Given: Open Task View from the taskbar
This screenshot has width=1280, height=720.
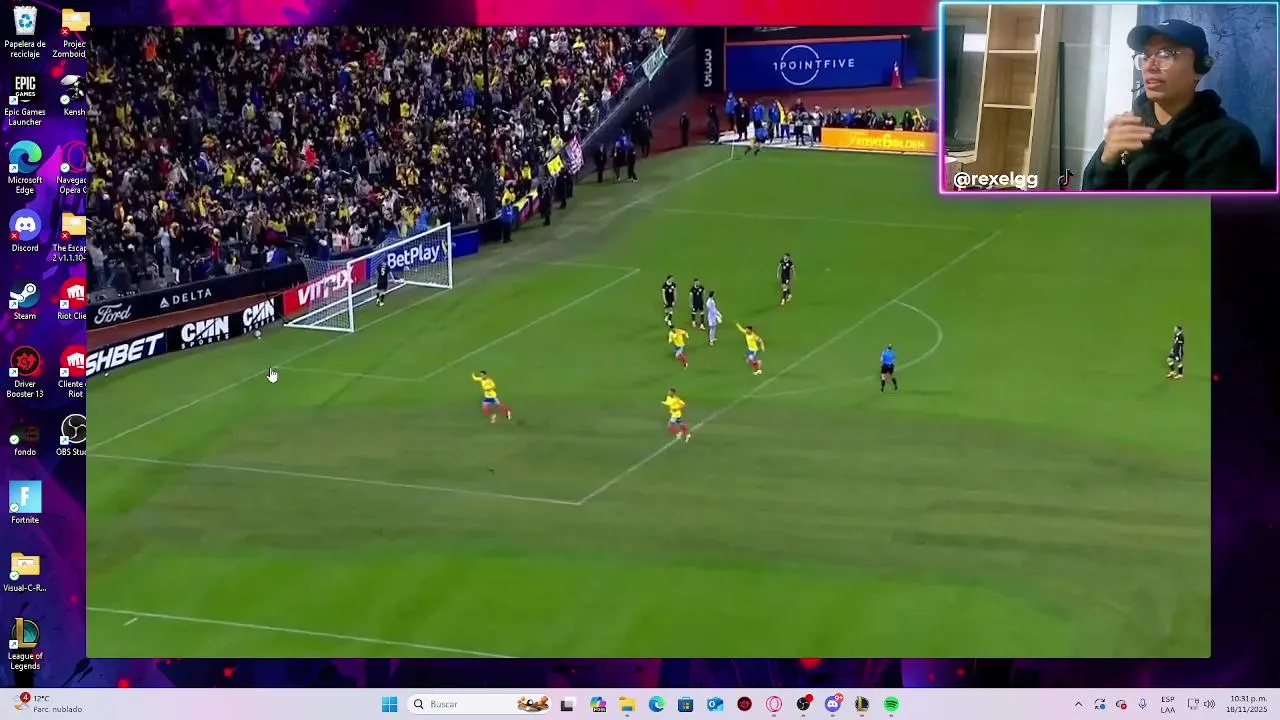Looking at the screenshot, I should [x=567, y=704].
